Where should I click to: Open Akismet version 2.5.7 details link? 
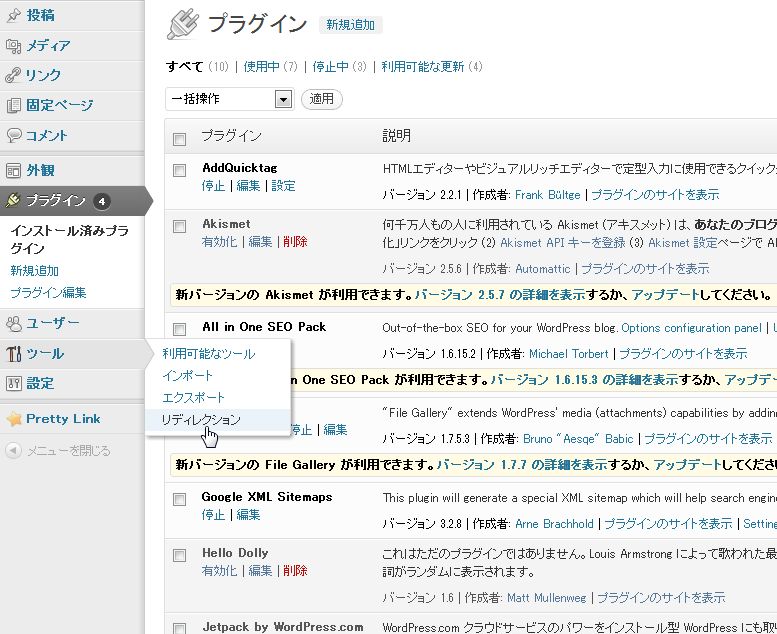(500, 295)
